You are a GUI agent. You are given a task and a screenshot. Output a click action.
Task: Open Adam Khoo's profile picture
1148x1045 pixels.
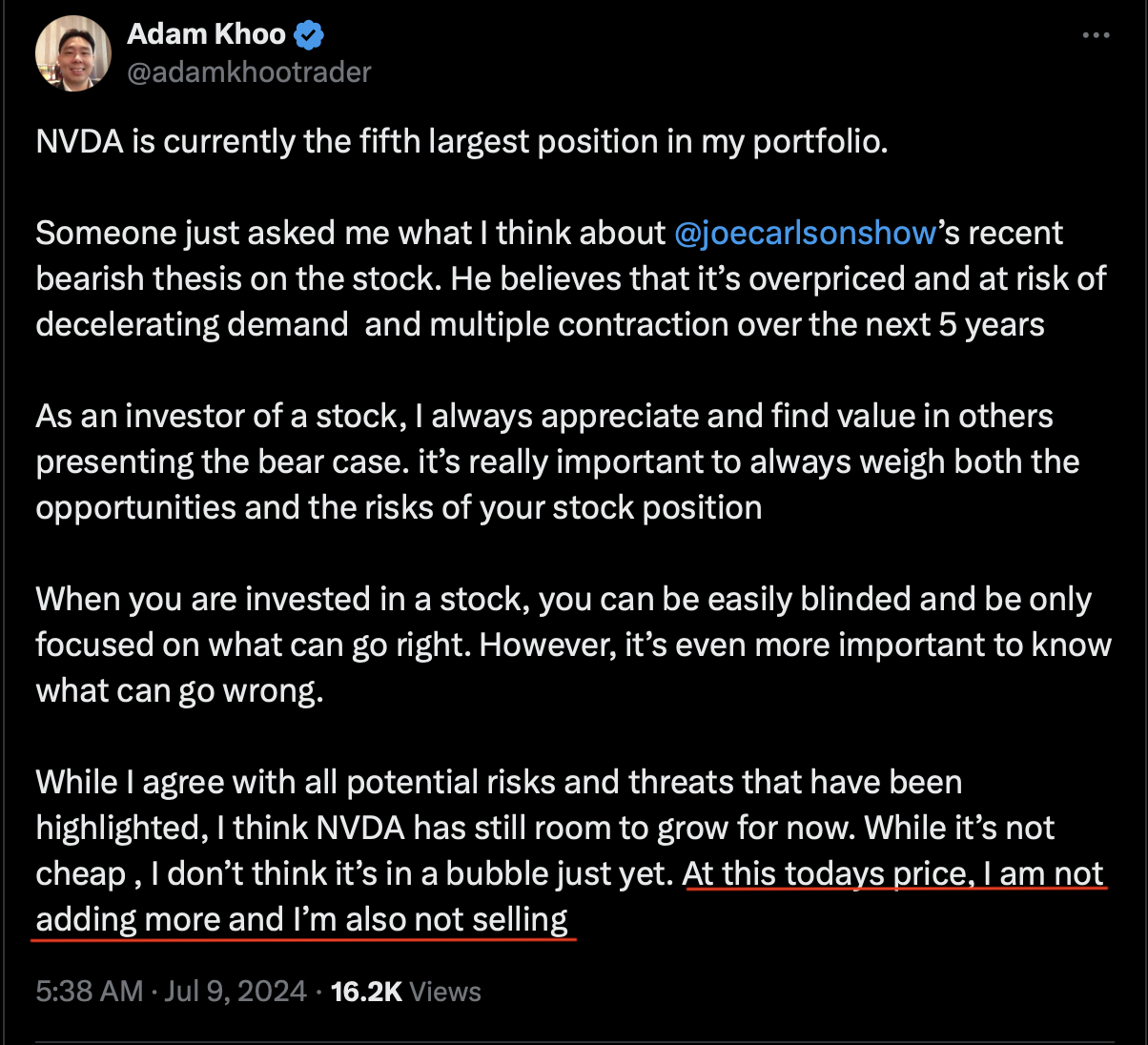click(73, 53)
